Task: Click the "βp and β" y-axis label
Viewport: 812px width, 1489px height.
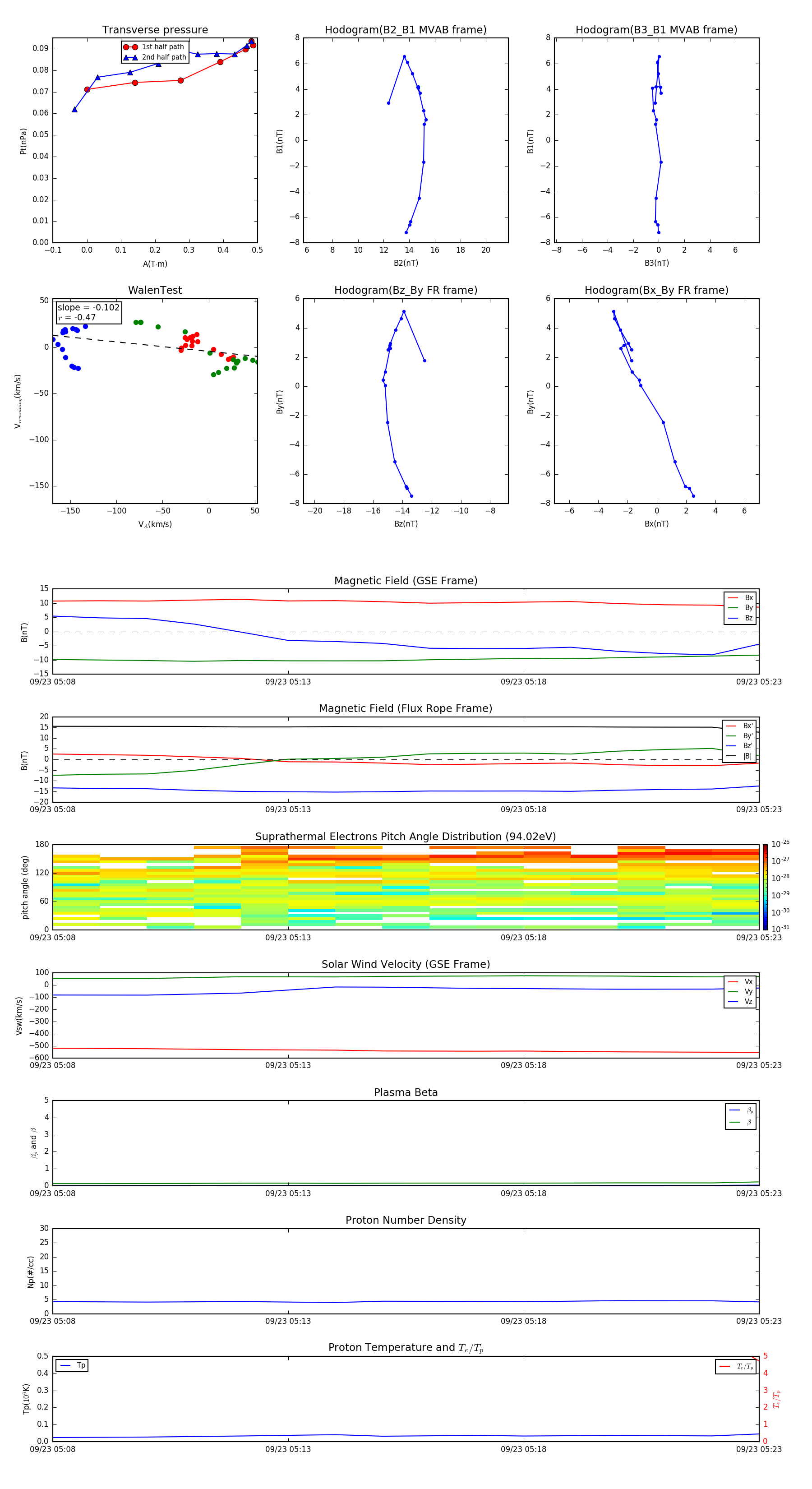Action: pos(33,1143)
